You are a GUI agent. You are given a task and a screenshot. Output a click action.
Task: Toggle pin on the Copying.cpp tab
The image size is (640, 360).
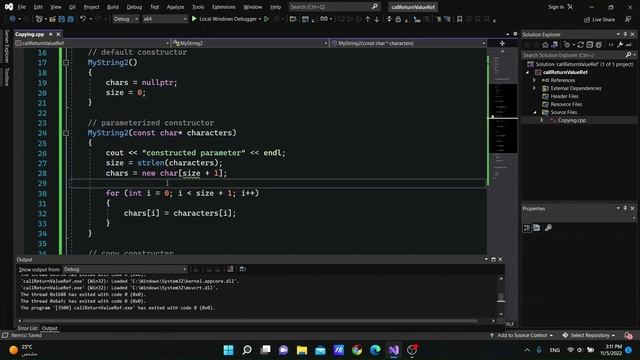click(51, 34)
